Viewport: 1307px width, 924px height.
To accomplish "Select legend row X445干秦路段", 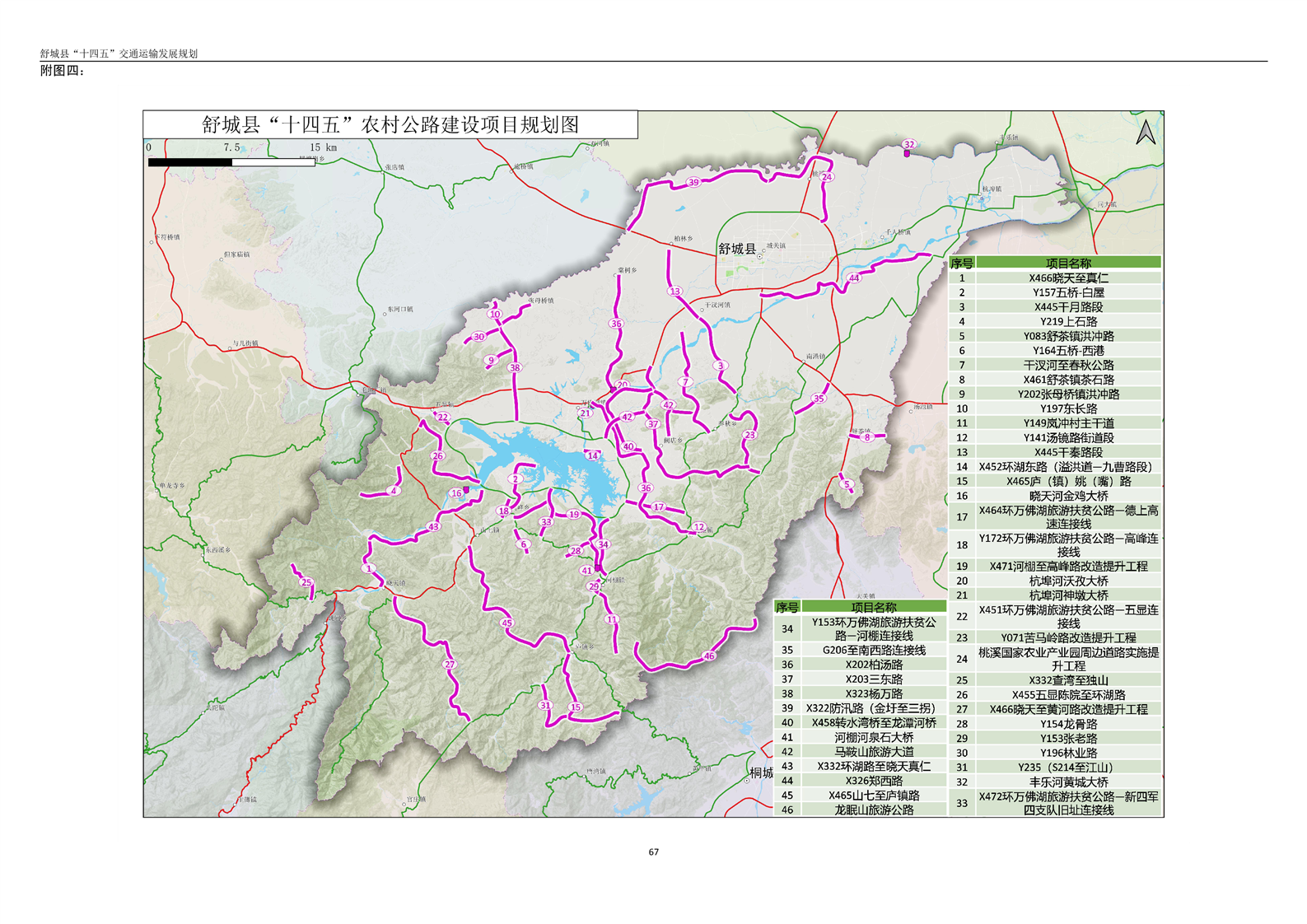I will tap(1055, 452).
